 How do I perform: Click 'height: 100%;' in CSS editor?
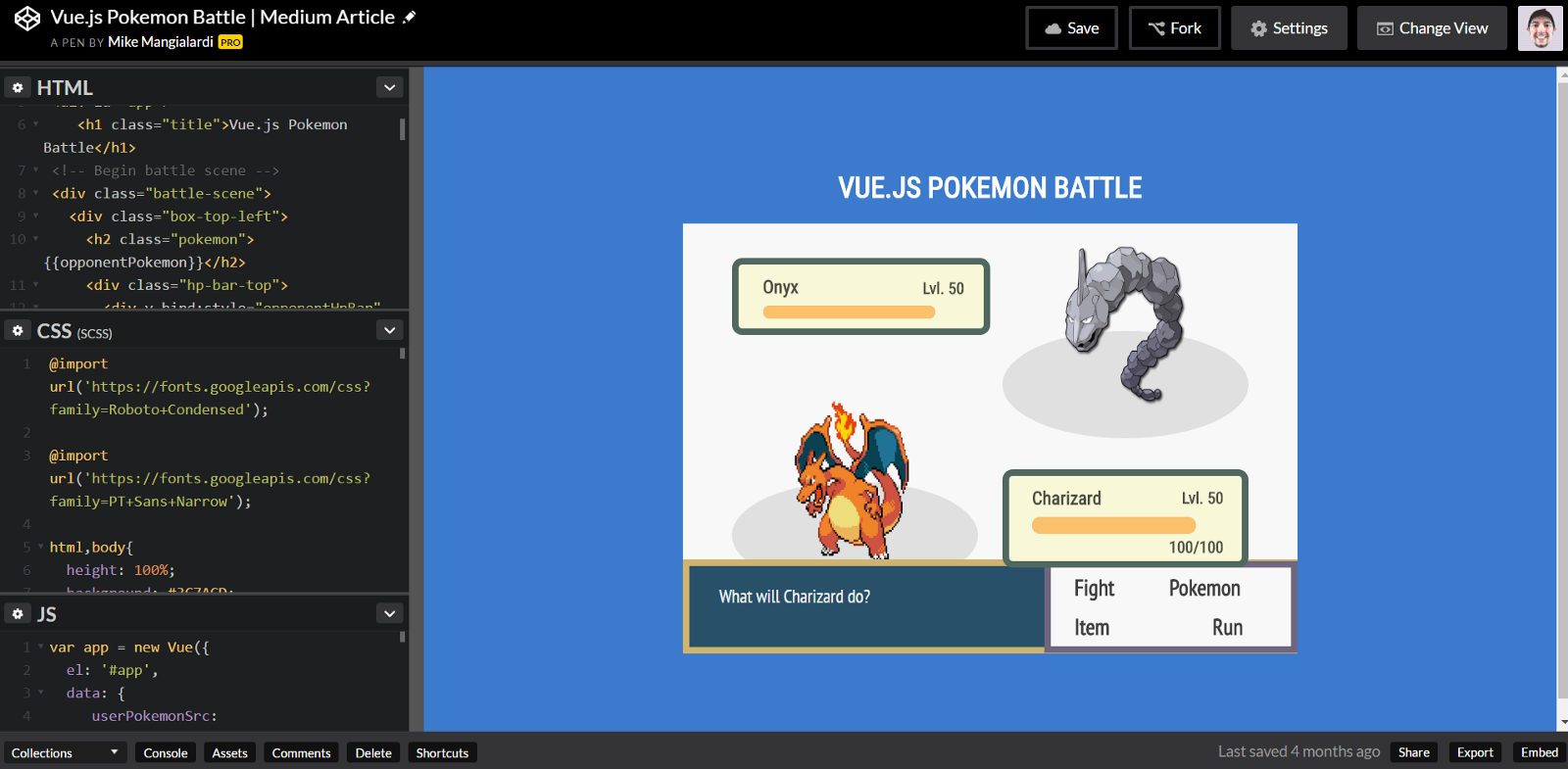click(x=121, y=570)
